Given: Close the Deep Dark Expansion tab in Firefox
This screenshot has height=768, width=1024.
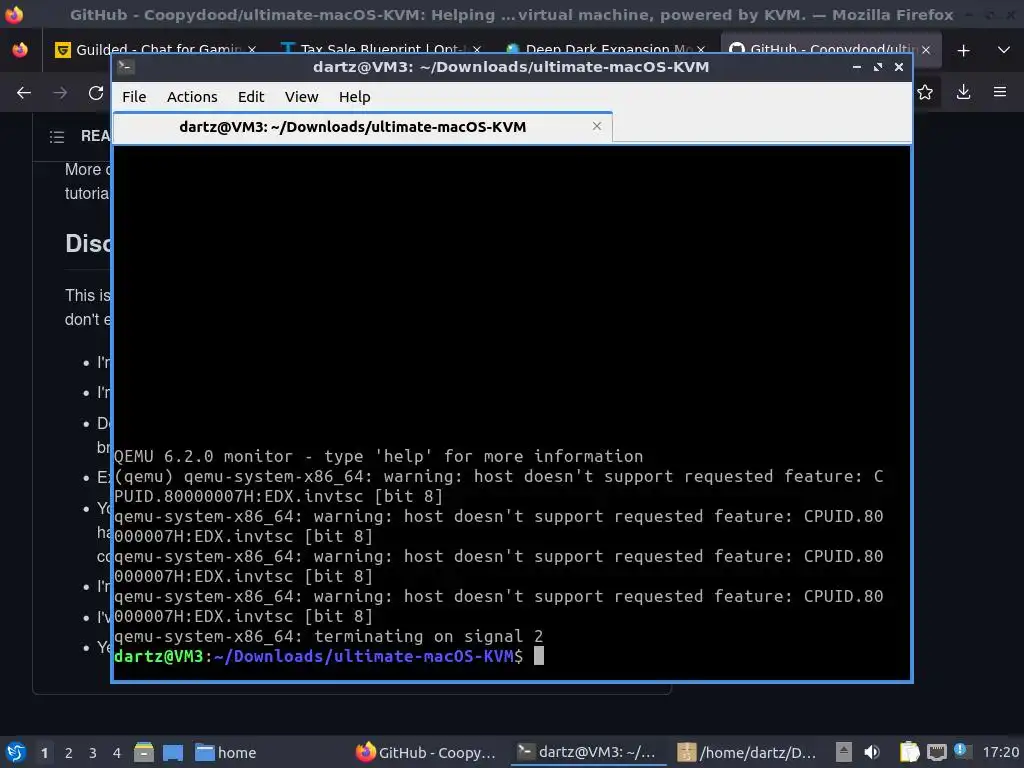Looking at the screenshot, I should click(x=701, y=50).
